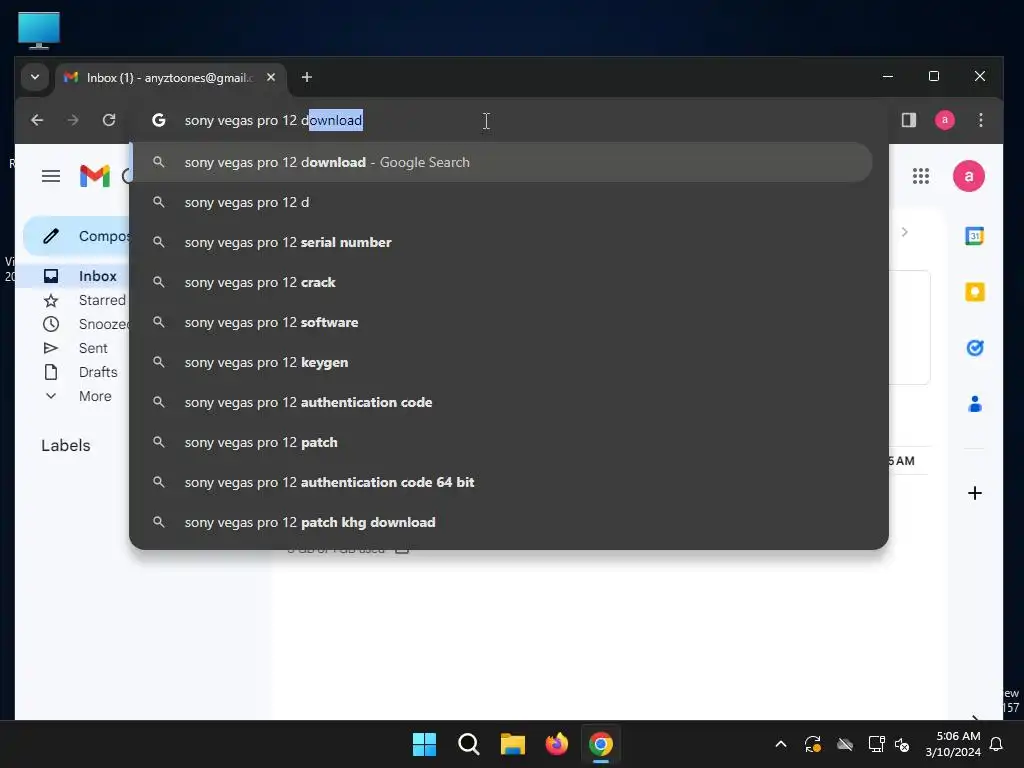This screenshot has height=768, width=1024.
Task: Click the Chrome taskbar icon
Action: [601, 744]
